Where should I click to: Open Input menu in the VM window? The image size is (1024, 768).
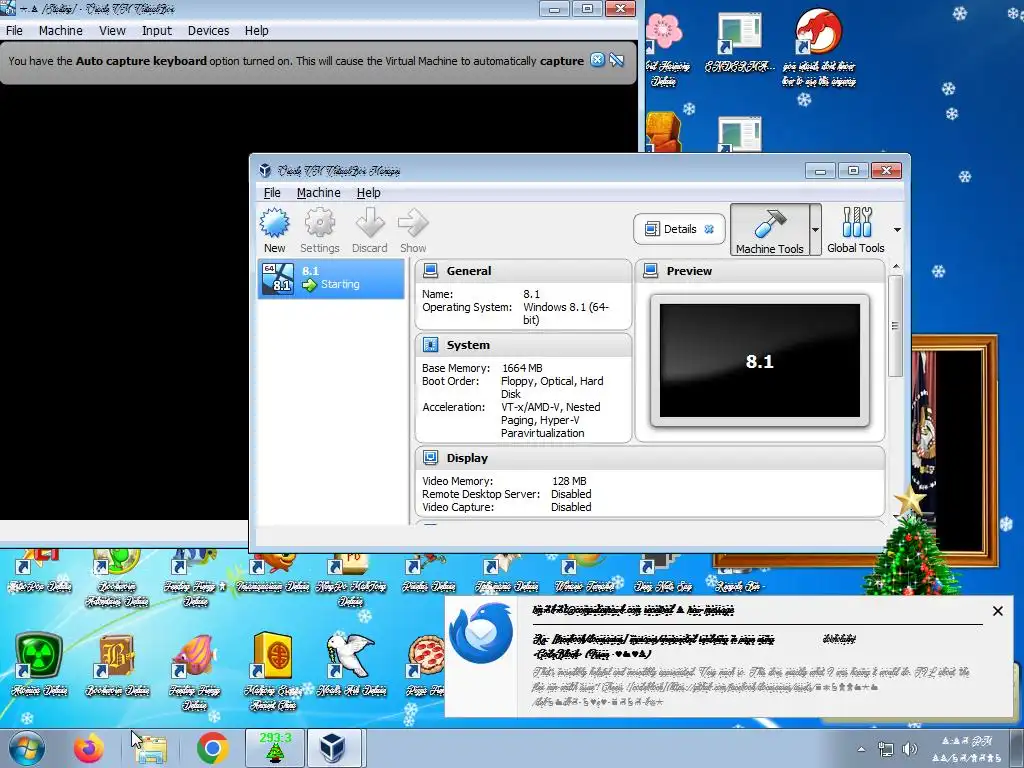157,31
